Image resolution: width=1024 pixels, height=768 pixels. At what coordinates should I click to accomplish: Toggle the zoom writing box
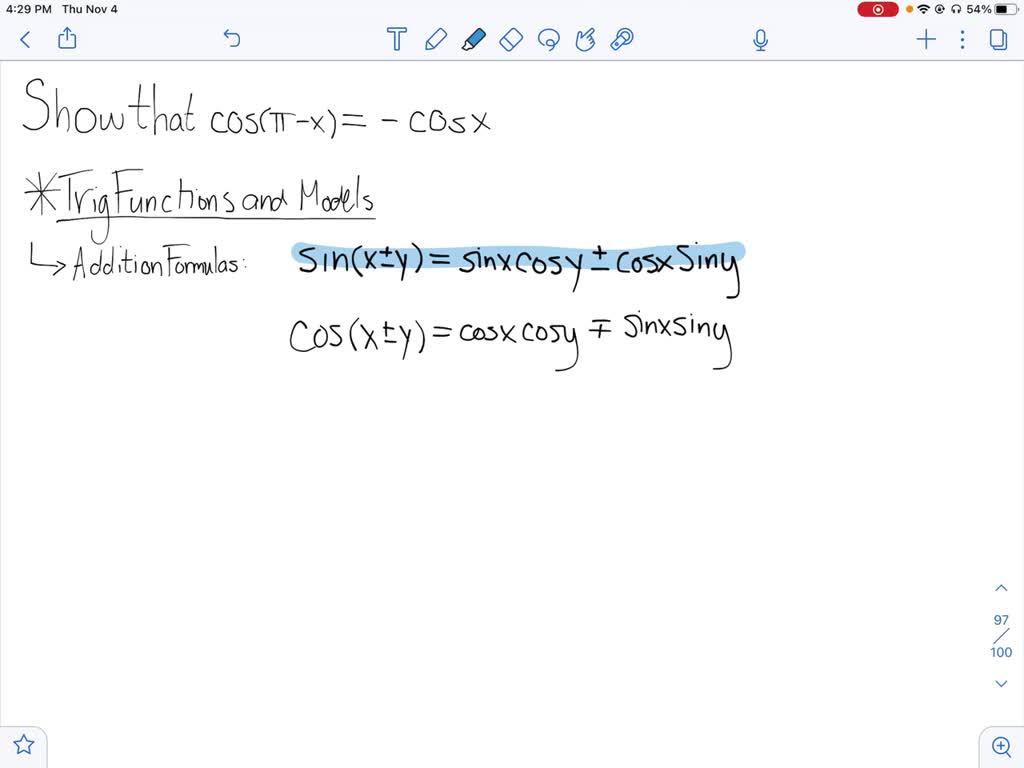pos(1001,746)
